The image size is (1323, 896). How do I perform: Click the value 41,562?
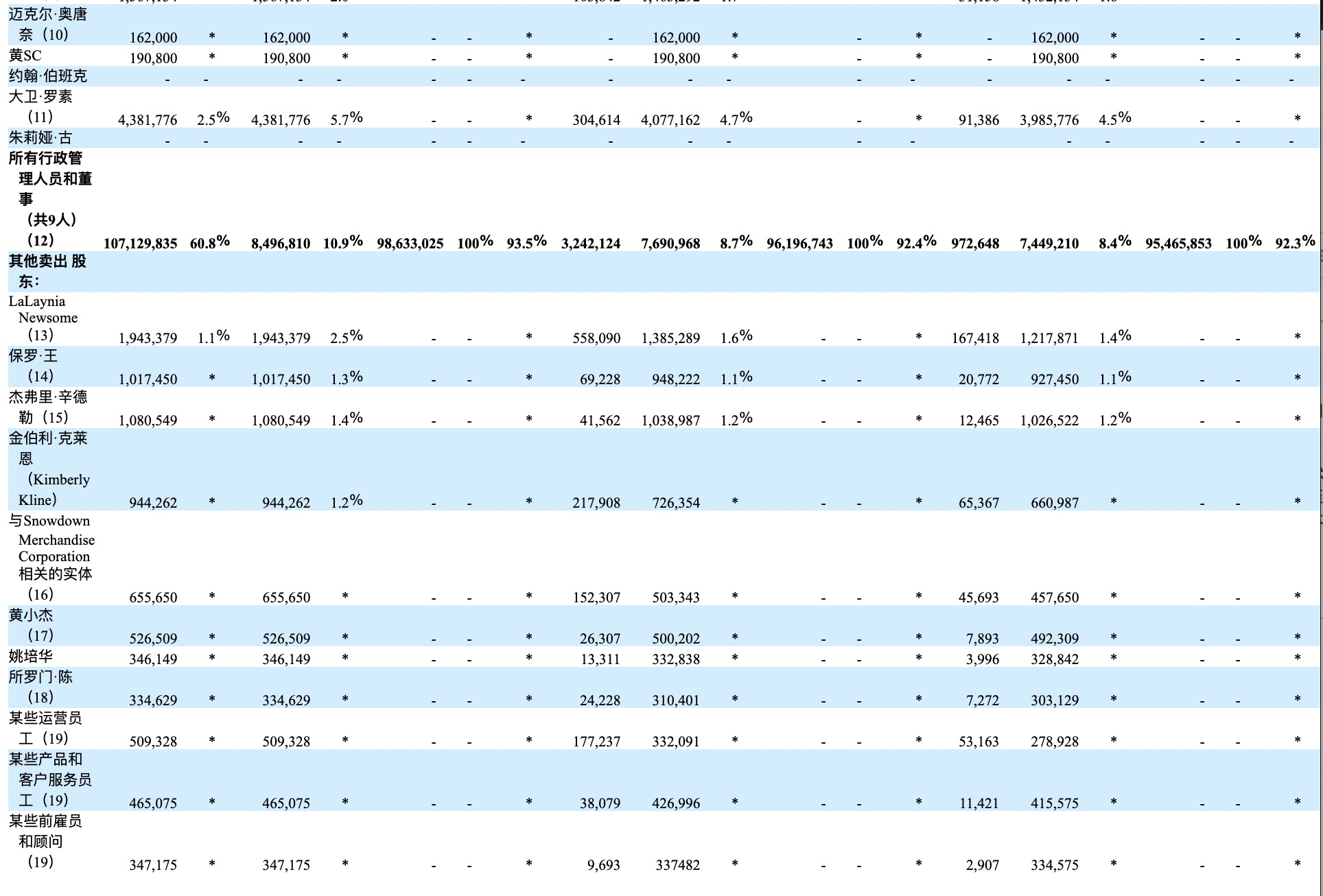600,421
